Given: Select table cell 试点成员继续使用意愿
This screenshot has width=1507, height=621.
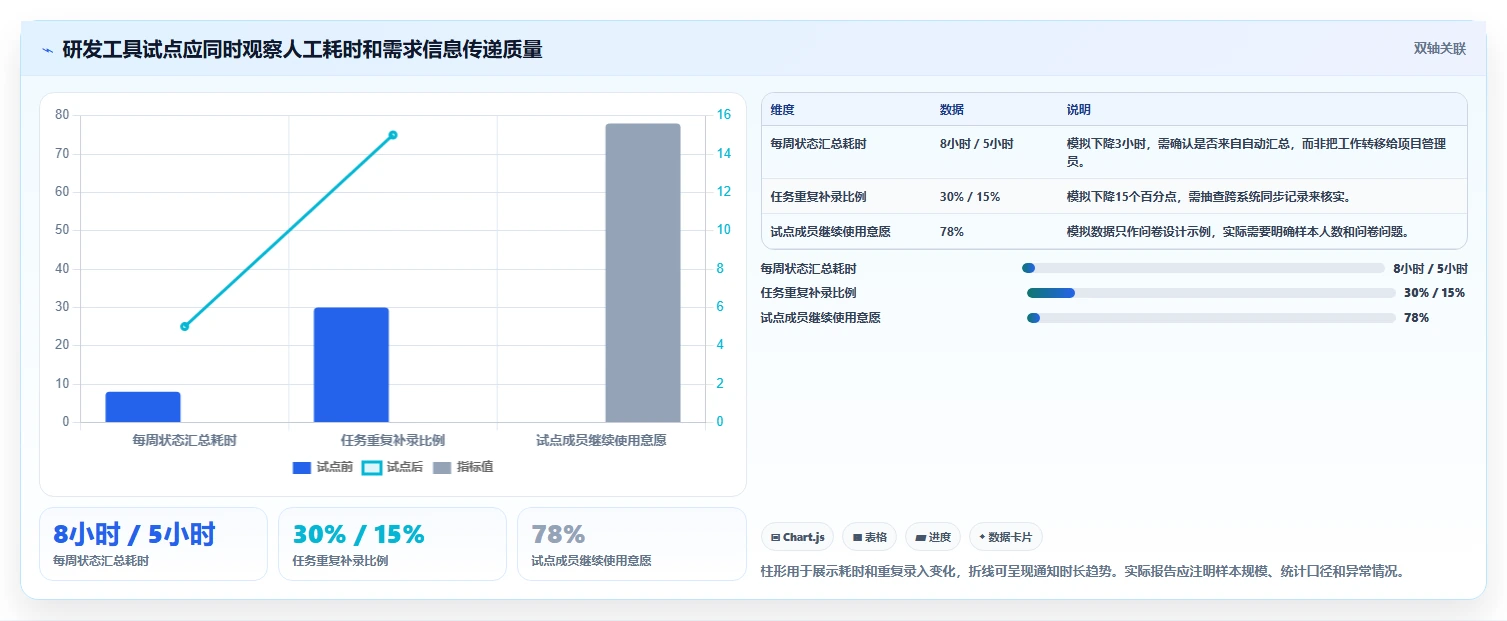Looking at the screenshot, I should [830, 232].
